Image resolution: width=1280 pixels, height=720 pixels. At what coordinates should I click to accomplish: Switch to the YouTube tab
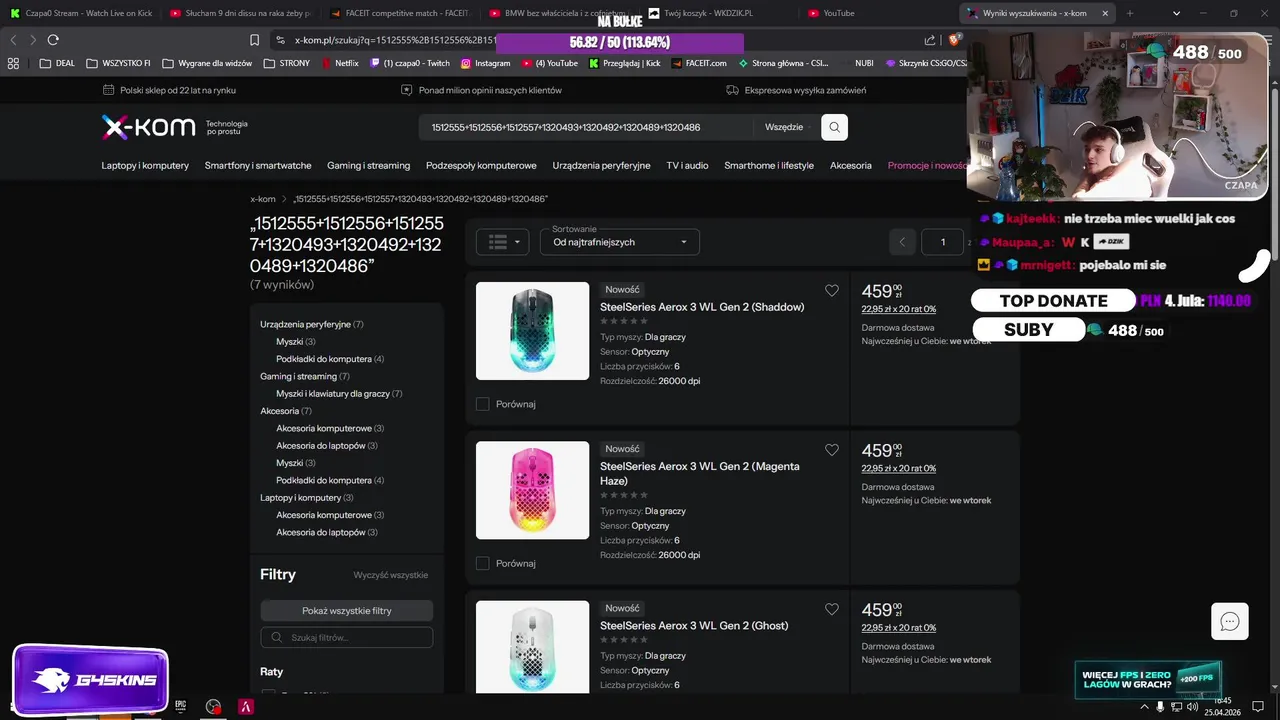[x=880, y=13]
